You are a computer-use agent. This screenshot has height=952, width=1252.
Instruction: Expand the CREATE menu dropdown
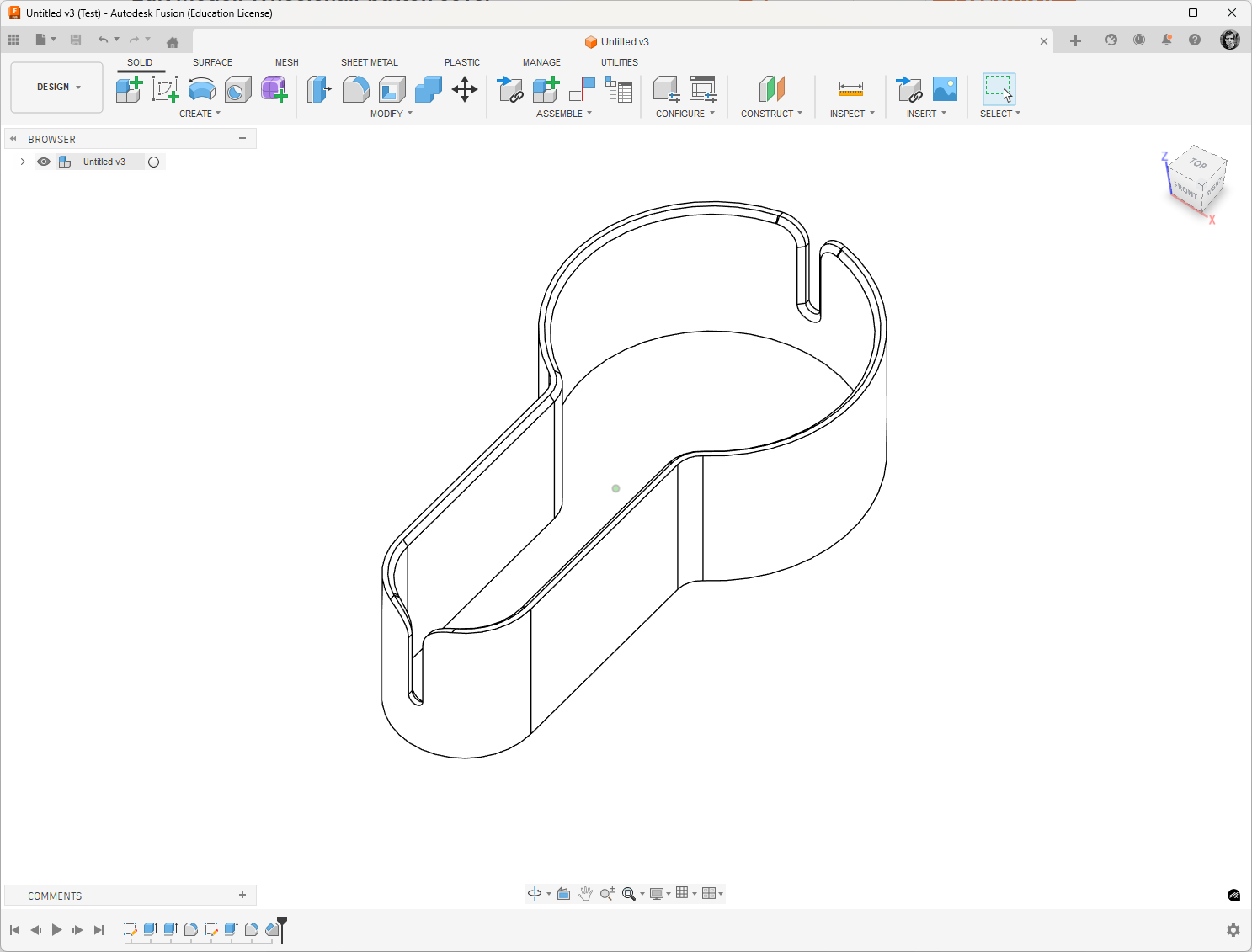(x=200, y=114)
